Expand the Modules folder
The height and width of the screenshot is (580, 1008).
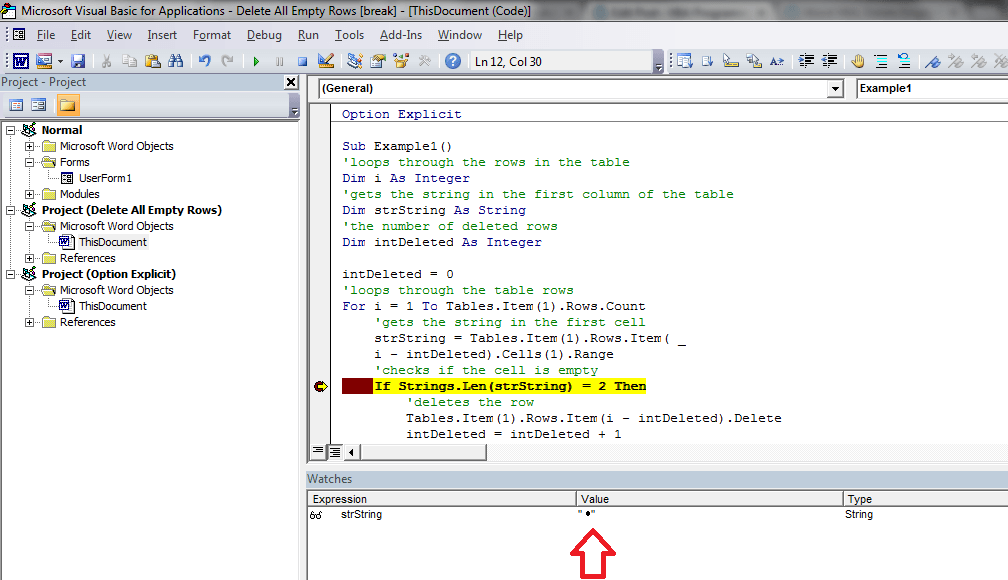(30, 194)
